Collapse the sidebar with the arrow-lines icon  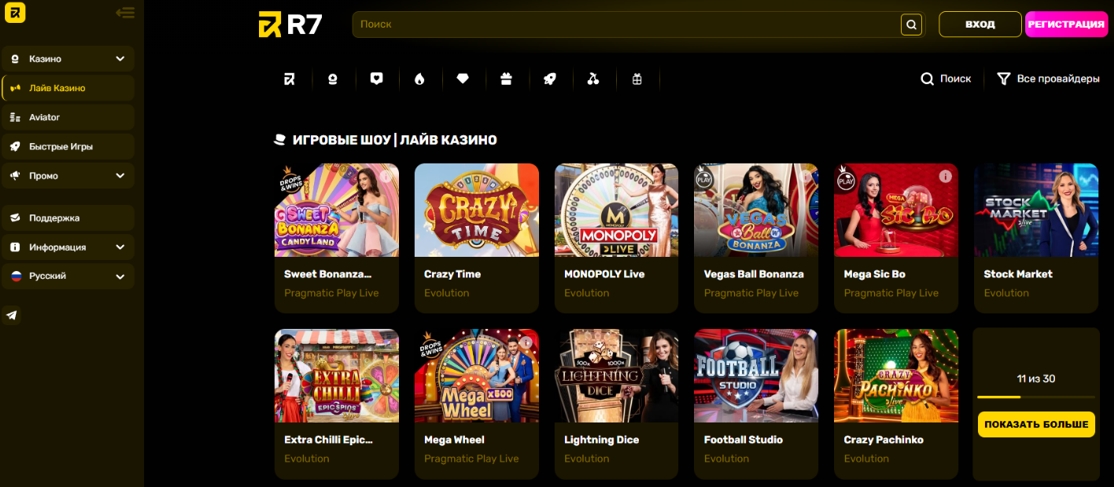tap(125, 13)
